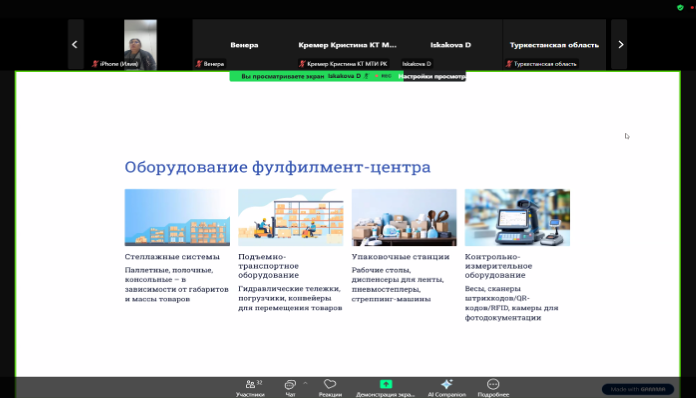Start Демонстрация экрана screen share
696x398 pixels.
pos(385,388)
